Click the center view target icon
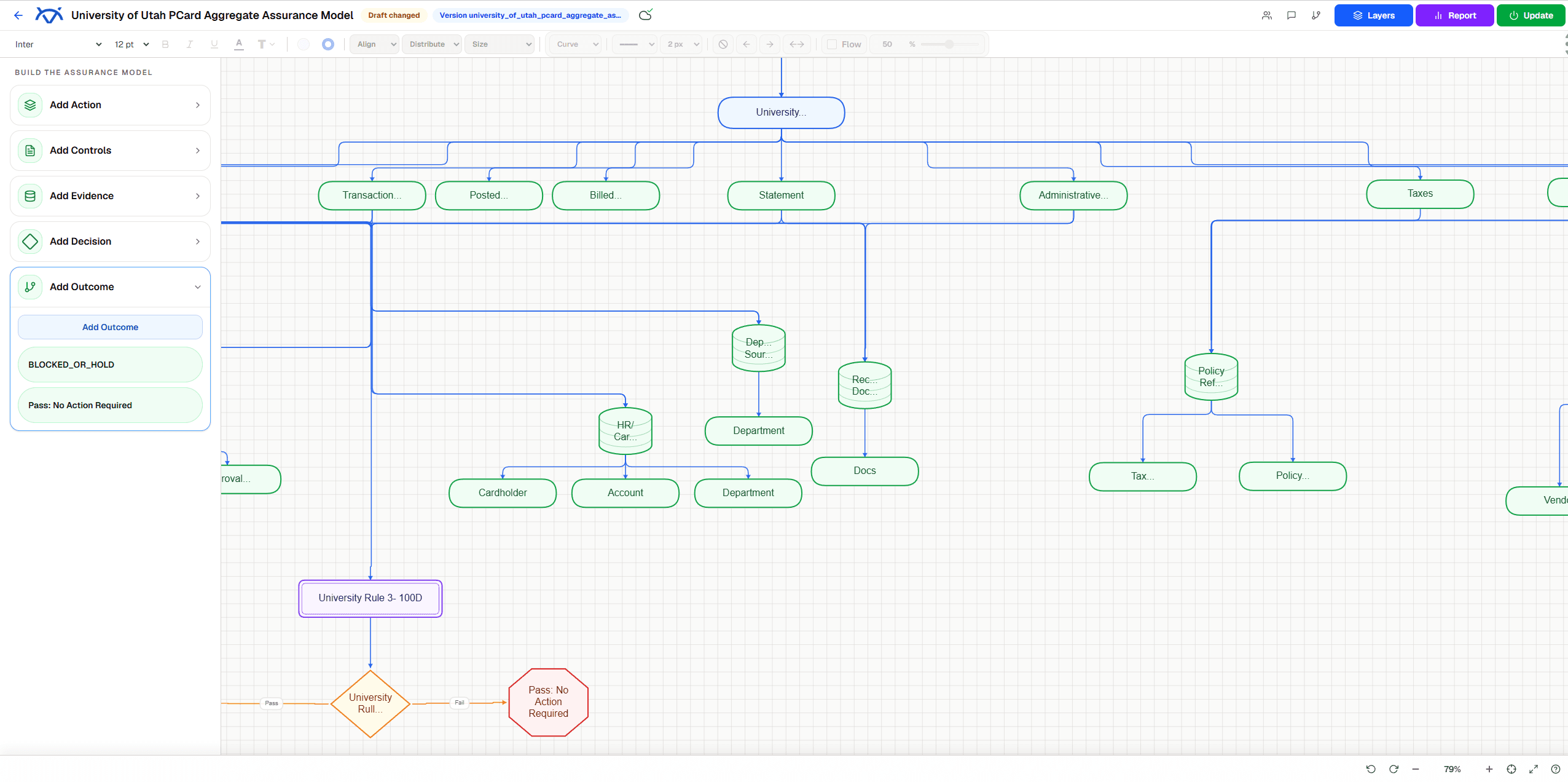 pyautogui.click(x=1511, y=769)
